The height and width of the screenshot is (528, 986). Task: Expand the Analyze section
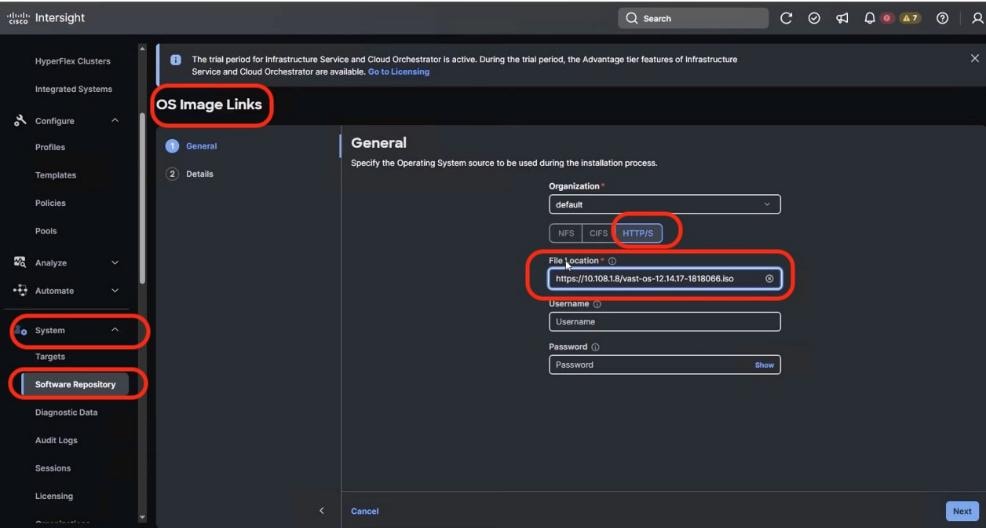point(115,262)
